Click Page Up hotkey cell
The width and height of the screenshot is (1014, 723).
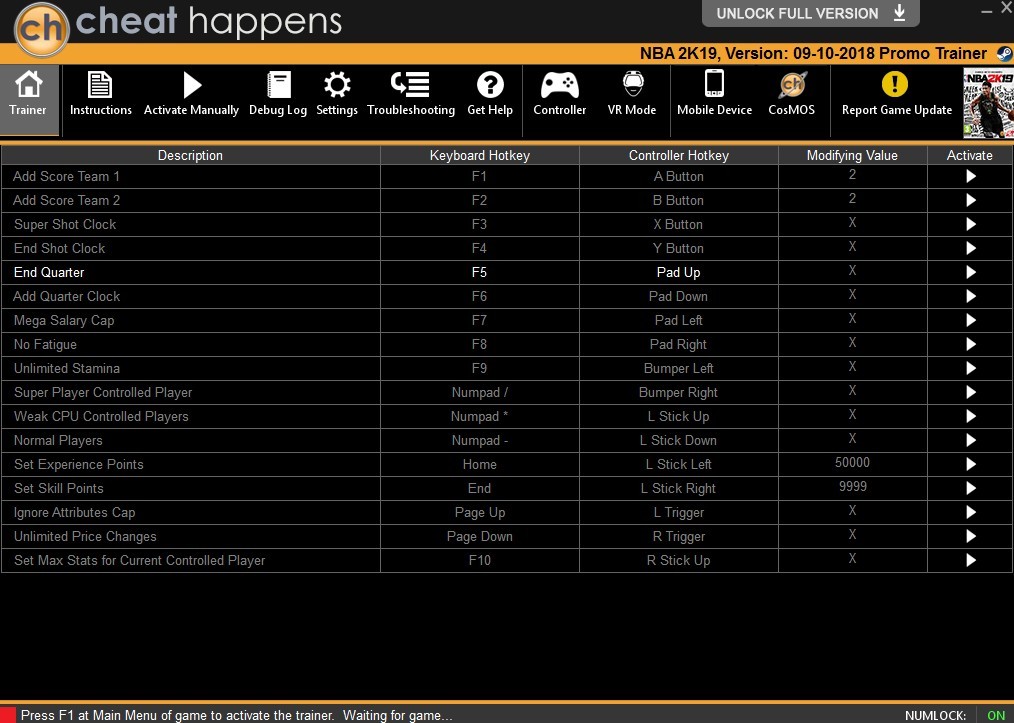click(479, 512)
